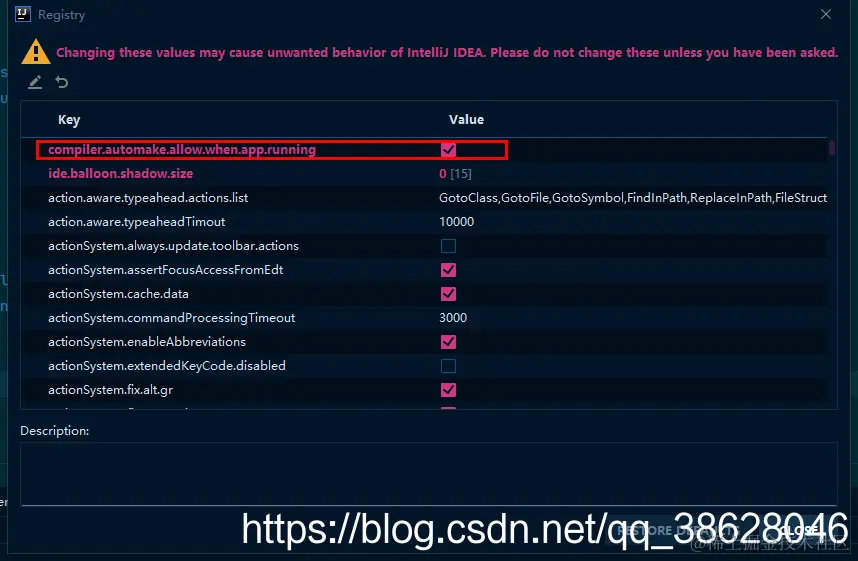
Task: Click the IntelliJ IDEA logo in title bar
Action: 22,14
